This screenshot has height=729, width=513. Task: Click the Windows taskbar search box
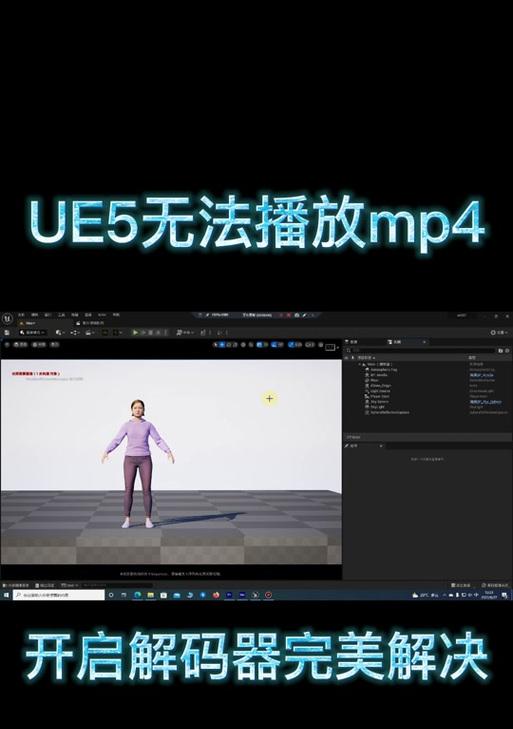click(x=59, y=595)
